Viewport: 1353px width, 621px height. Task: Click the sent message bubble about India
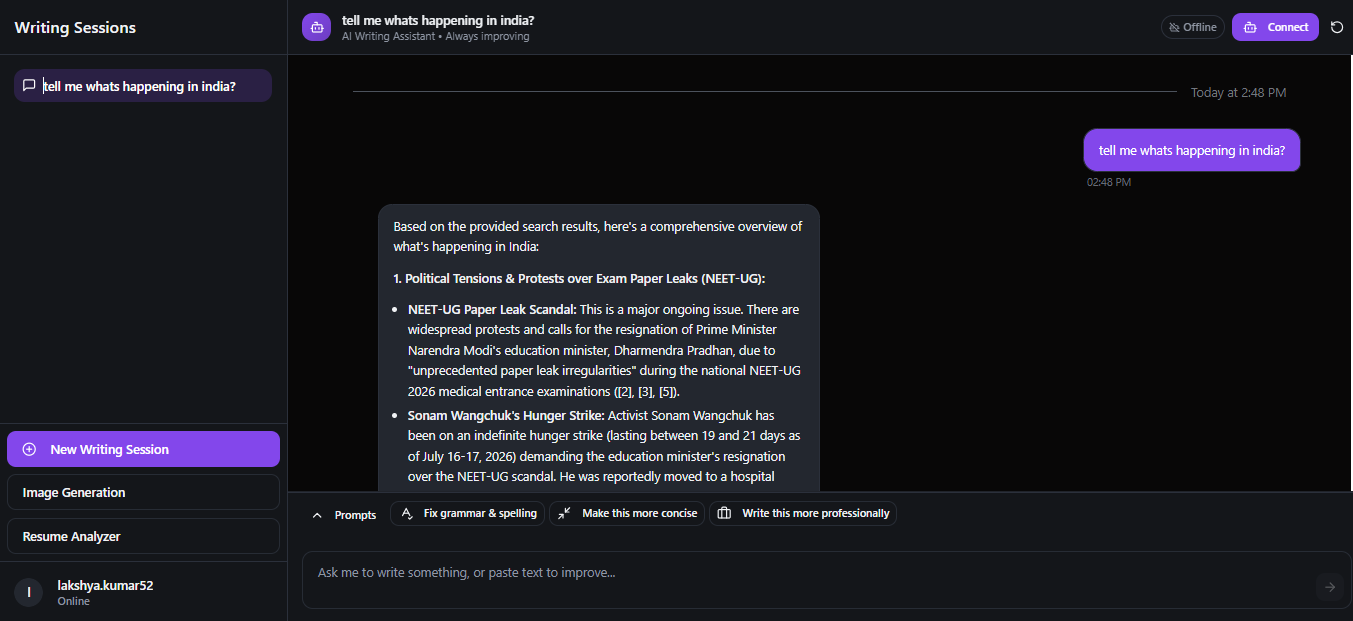click(1192, 150)
